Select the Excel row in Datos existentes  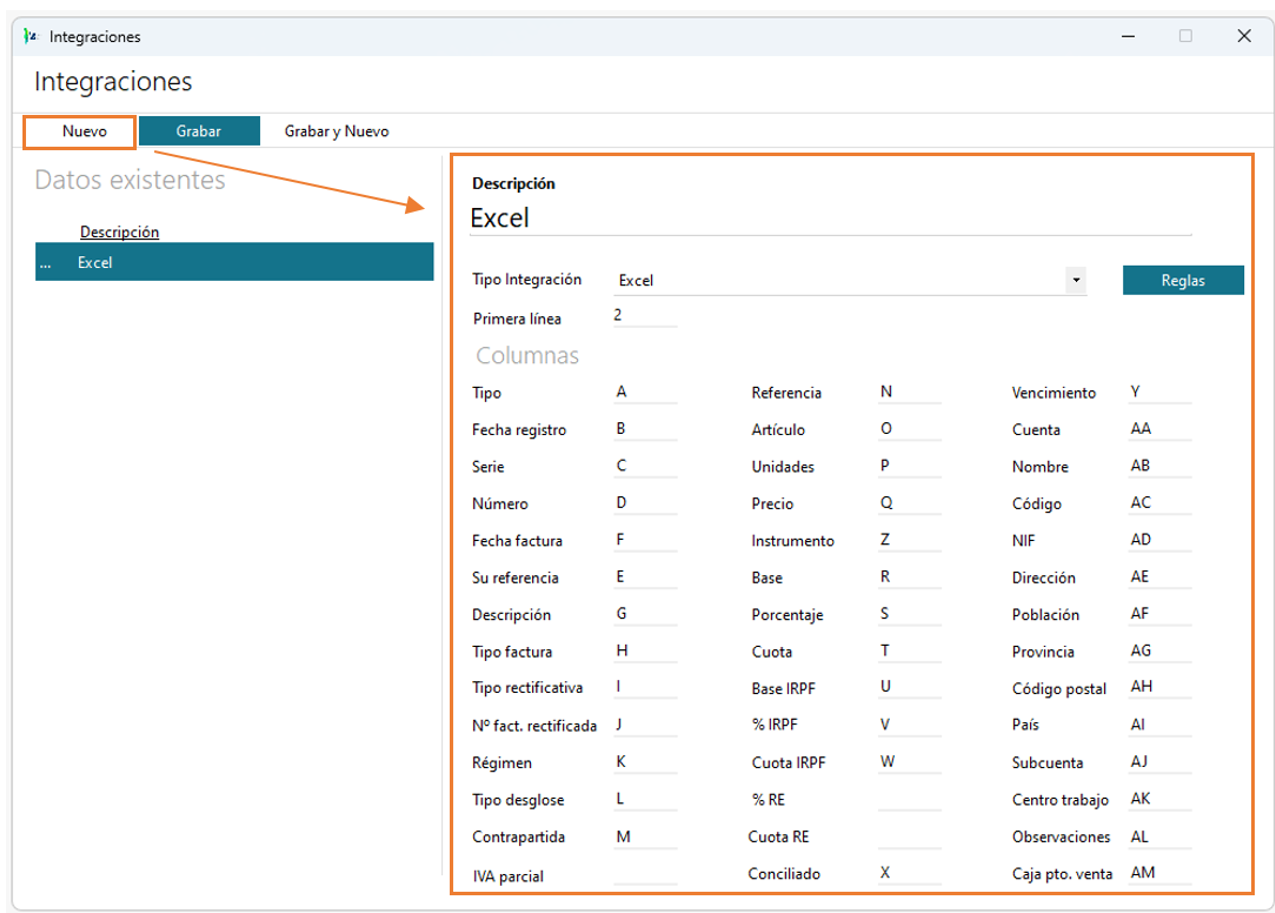(x=234, y=263)
